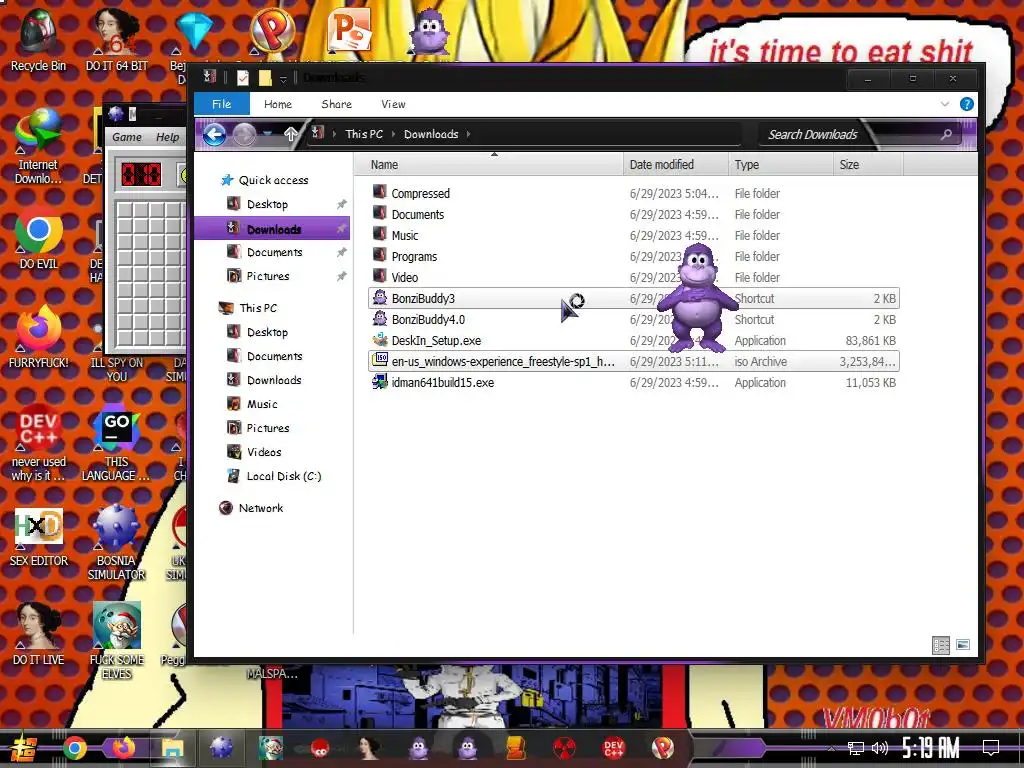This screenshot has width=1024, height=768.
Task: Open the BonziBuddy3 shortcut icon
Action: pyautogui.click(x=380, y=298)
